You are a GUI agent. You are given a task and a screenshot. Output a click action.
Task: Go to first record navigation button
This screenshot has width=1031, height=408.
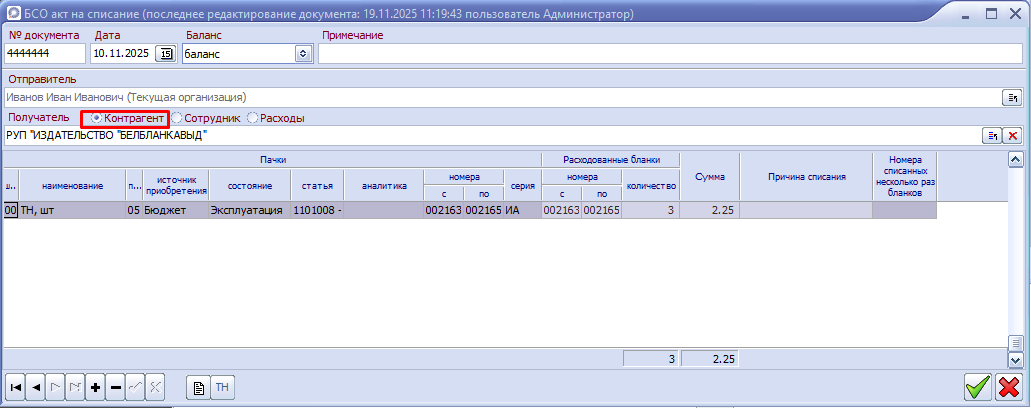(x=16, y=387)
